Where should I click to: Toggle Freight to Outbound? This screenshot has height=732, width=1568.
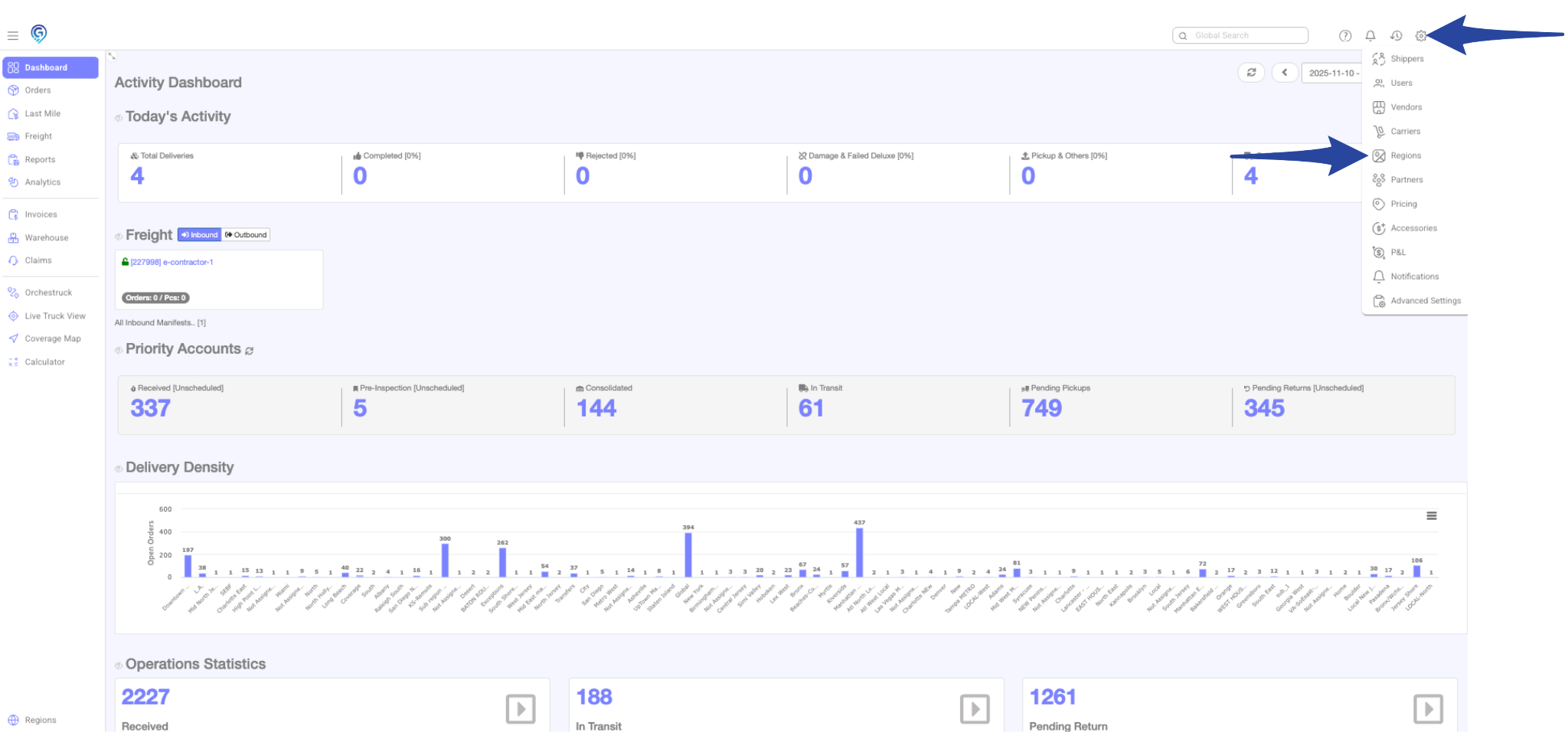coord(246,235)
